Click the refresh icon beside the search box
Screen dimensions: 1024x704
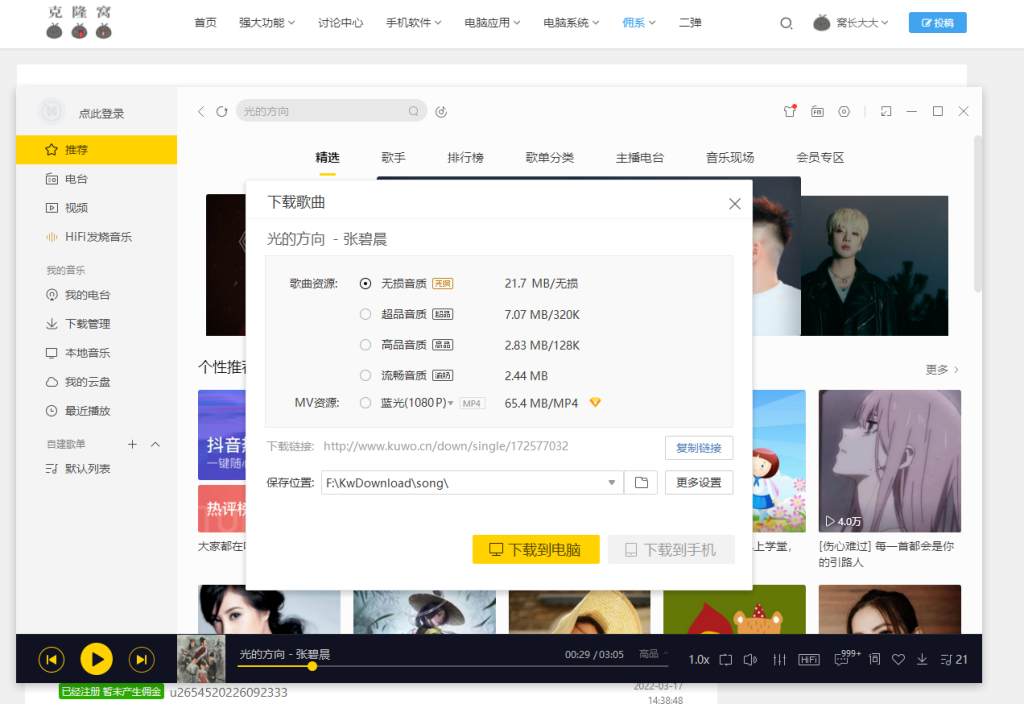222,112
